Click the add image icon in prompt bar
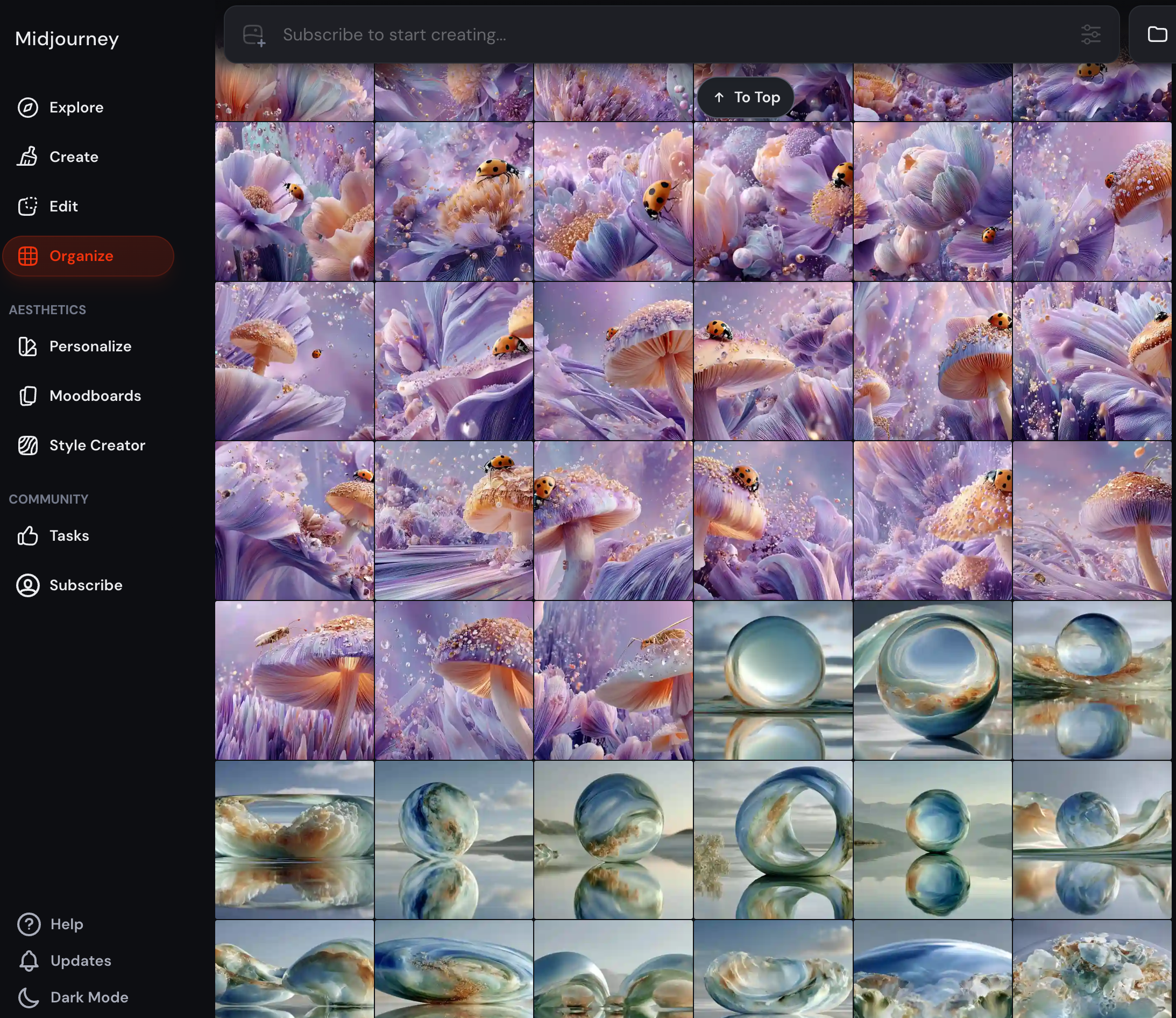Image resolution: width=1176 pixels, height=1018 pixels. pos(254,35)
